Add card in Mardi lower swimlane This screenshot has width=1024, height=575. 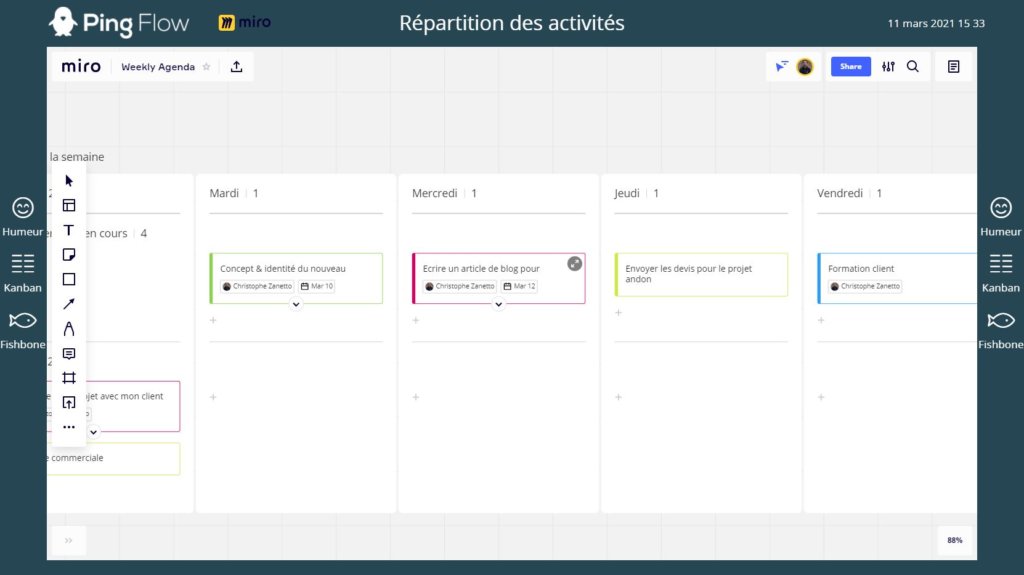coord(213,397)
